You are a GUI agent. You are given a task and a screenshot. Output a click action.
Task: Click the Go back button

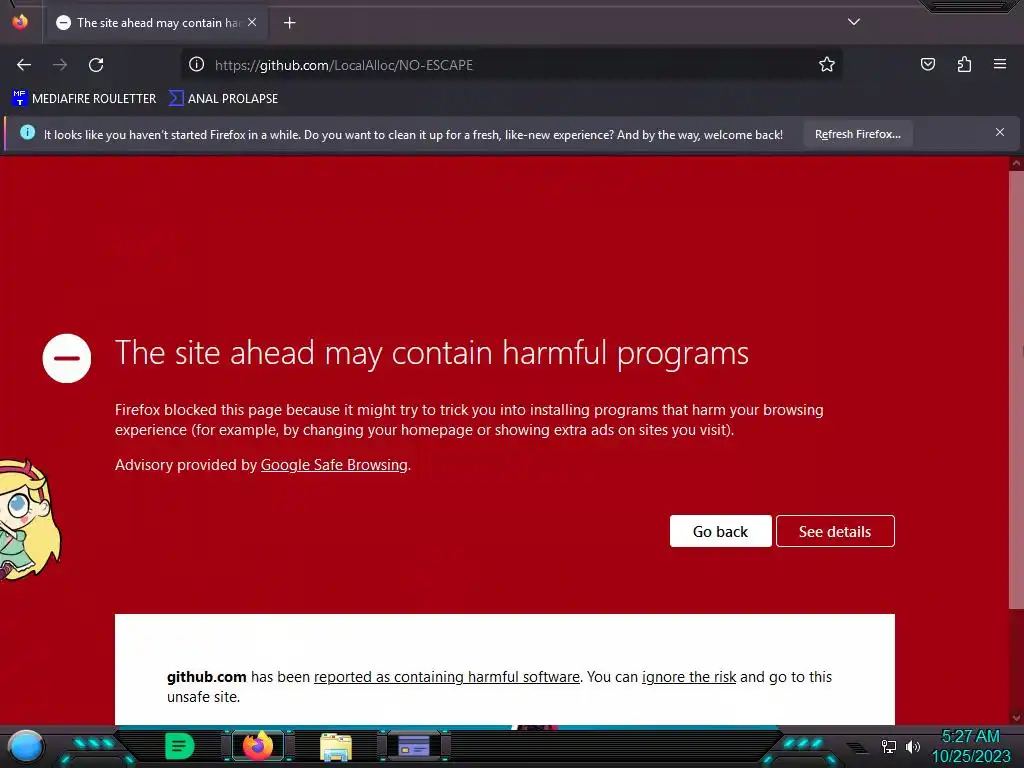pos(720,532)
